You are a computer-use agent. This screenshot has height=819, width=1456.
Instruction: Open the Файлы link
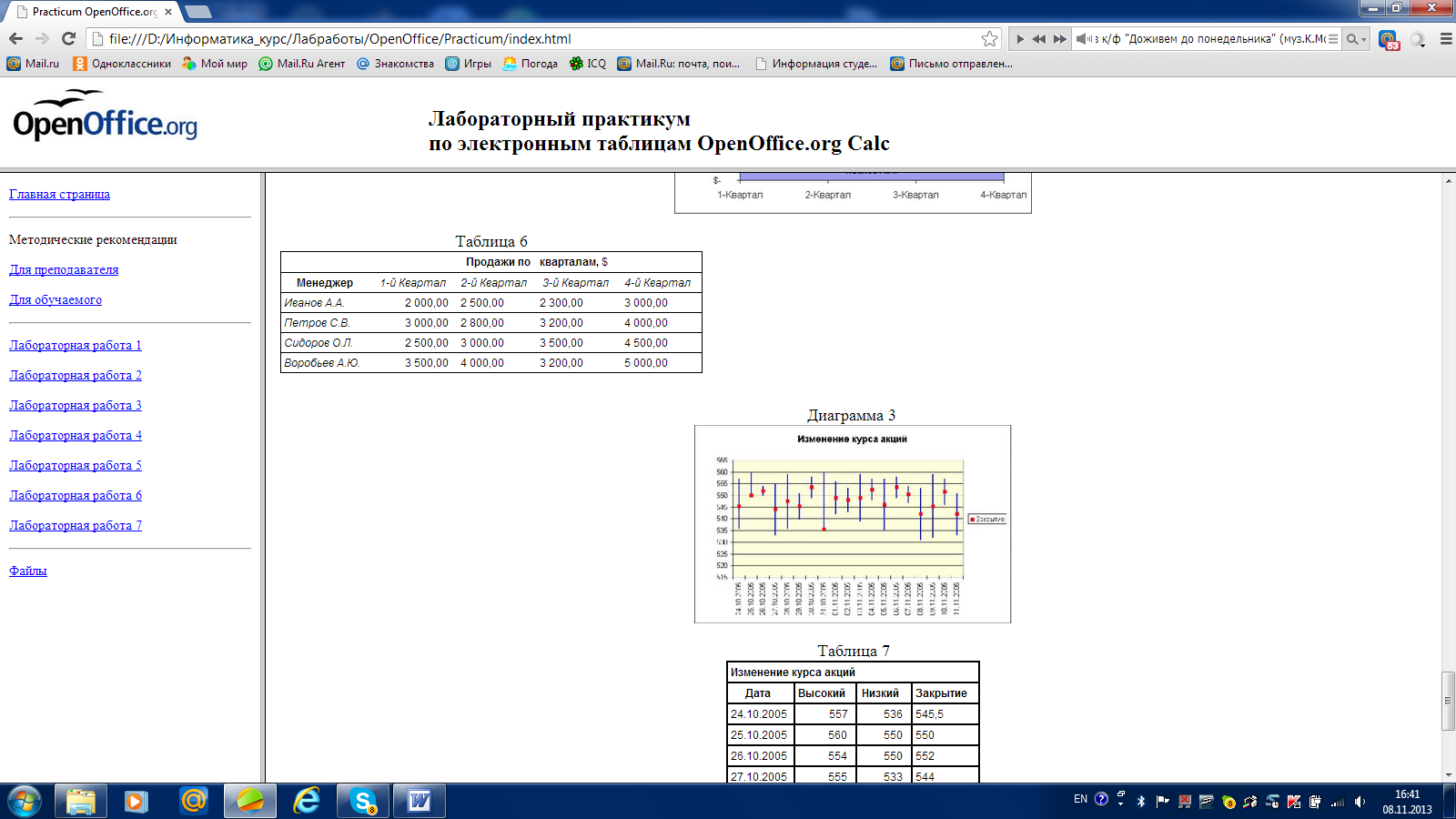[28, 571]
